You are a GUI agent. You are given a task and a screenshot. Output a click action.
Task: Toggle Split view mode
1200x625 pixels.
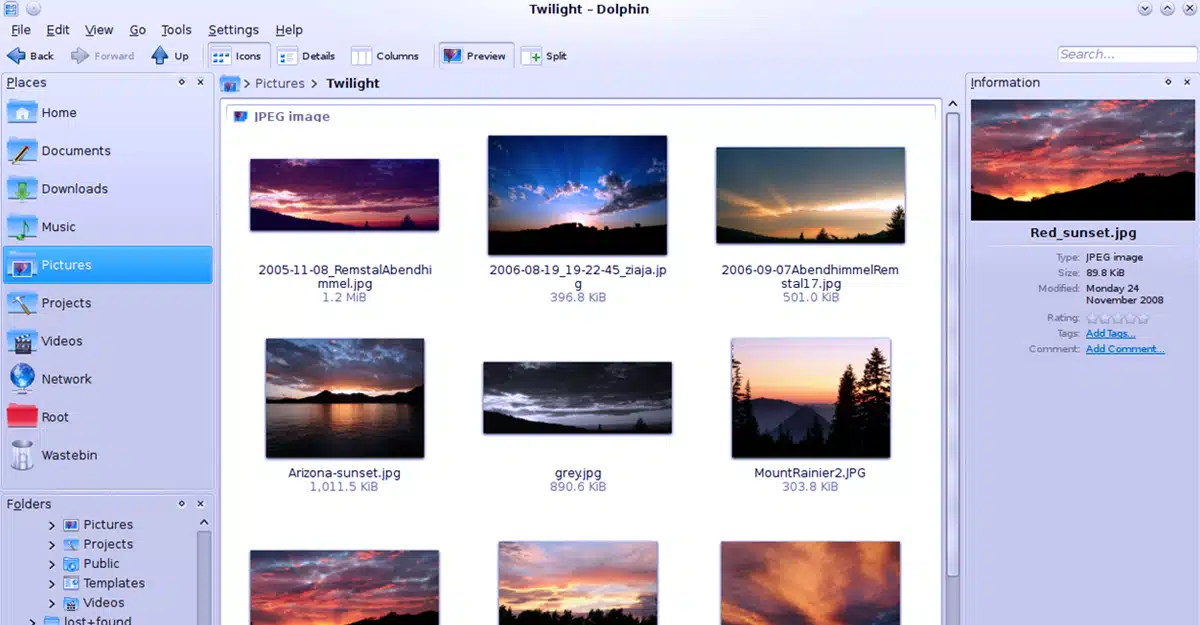click(x=545, y=56)
